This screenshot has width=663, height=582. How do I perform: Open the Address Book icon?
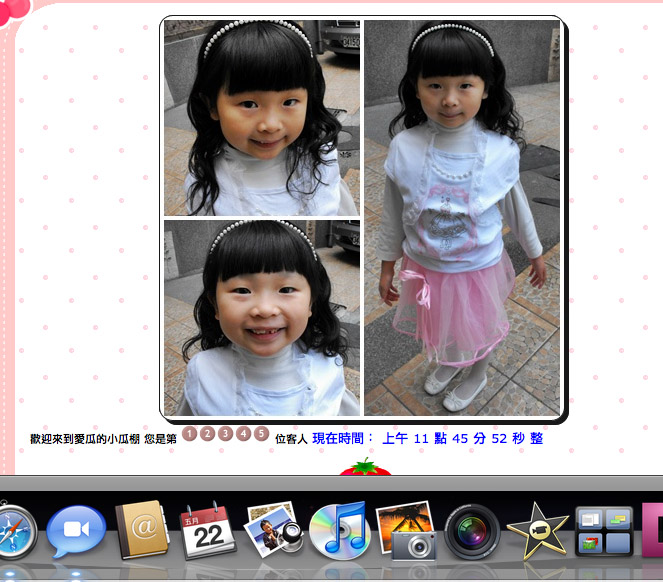click(x=142, y=530)
